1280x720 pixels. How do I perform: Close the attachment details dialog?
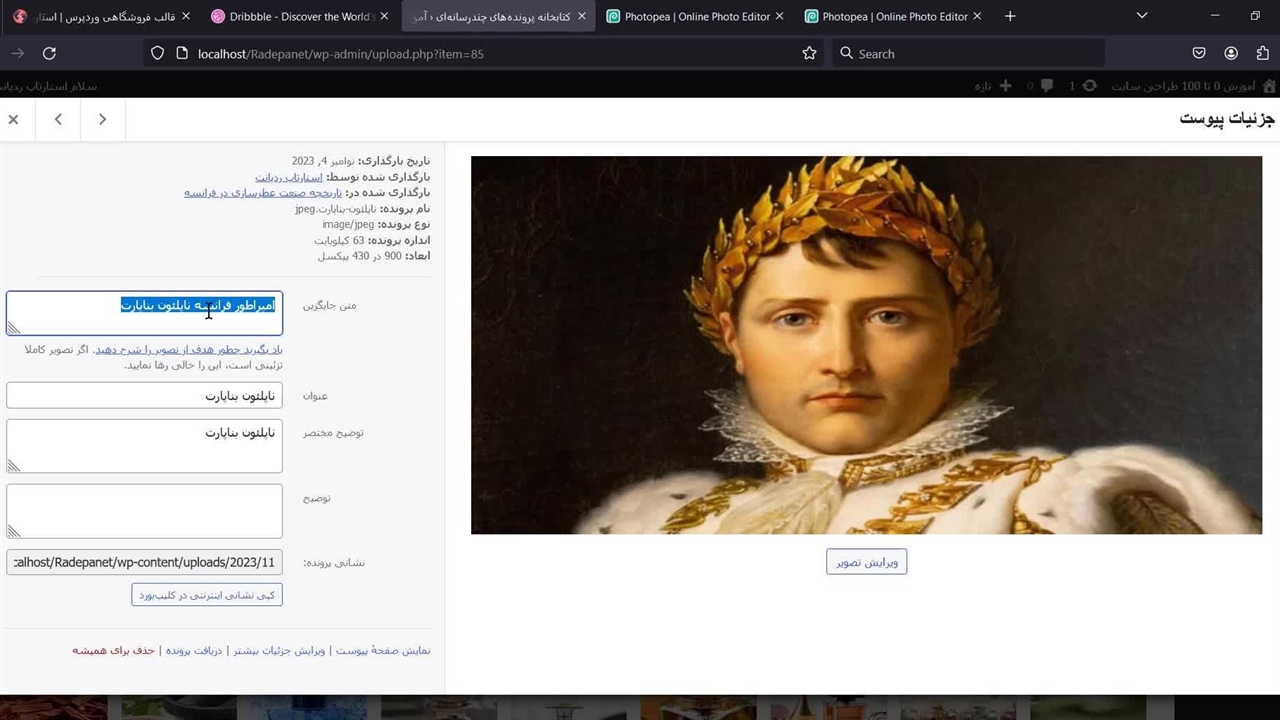[13, 120]
